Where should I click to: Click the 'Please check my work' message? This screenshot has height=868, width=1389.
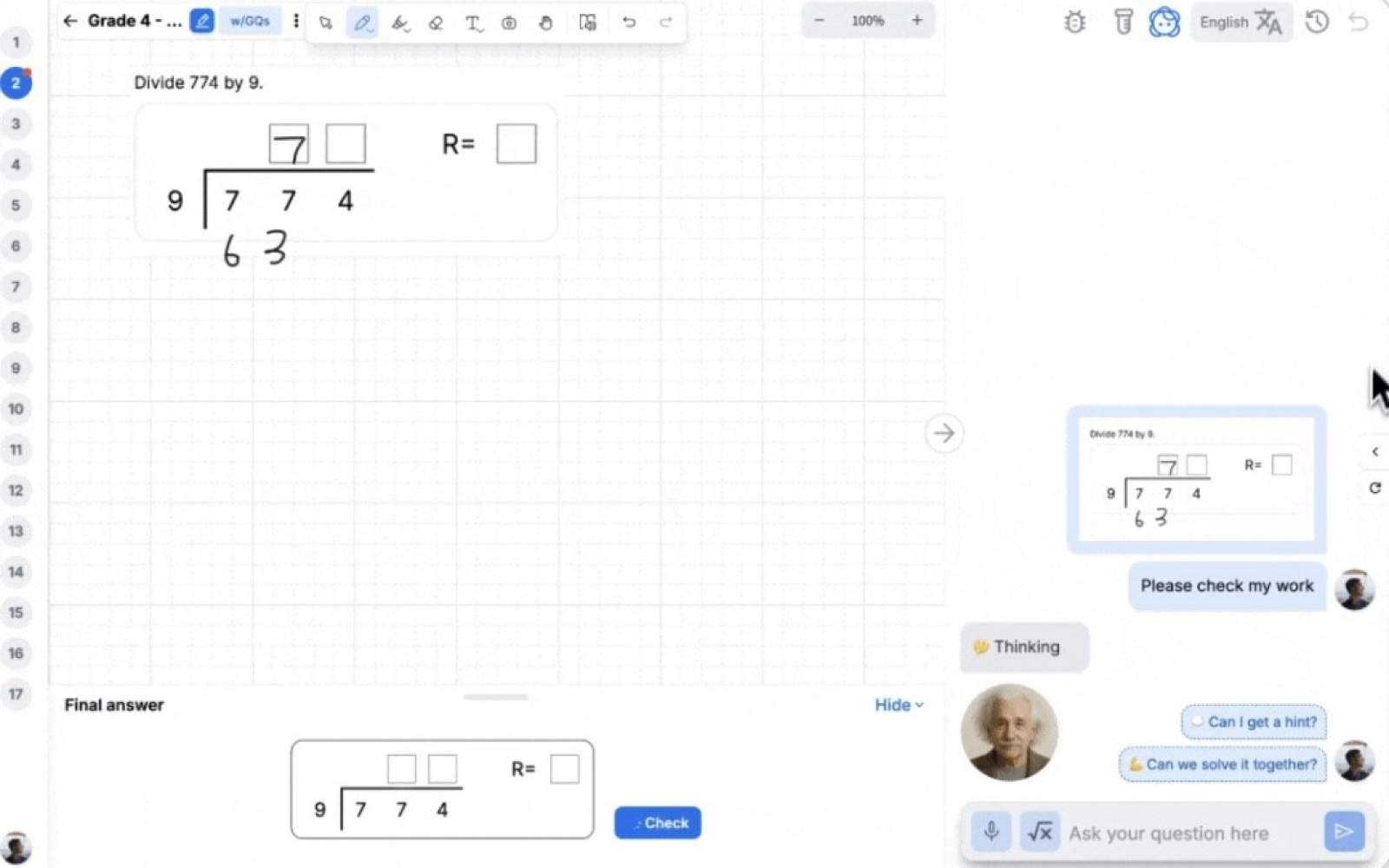1227,586
